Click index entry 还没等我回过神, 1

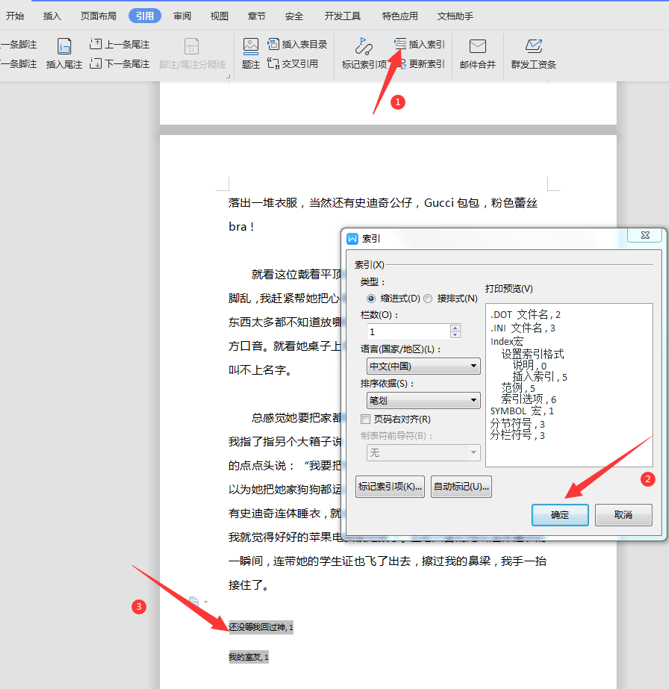(261, 627)
